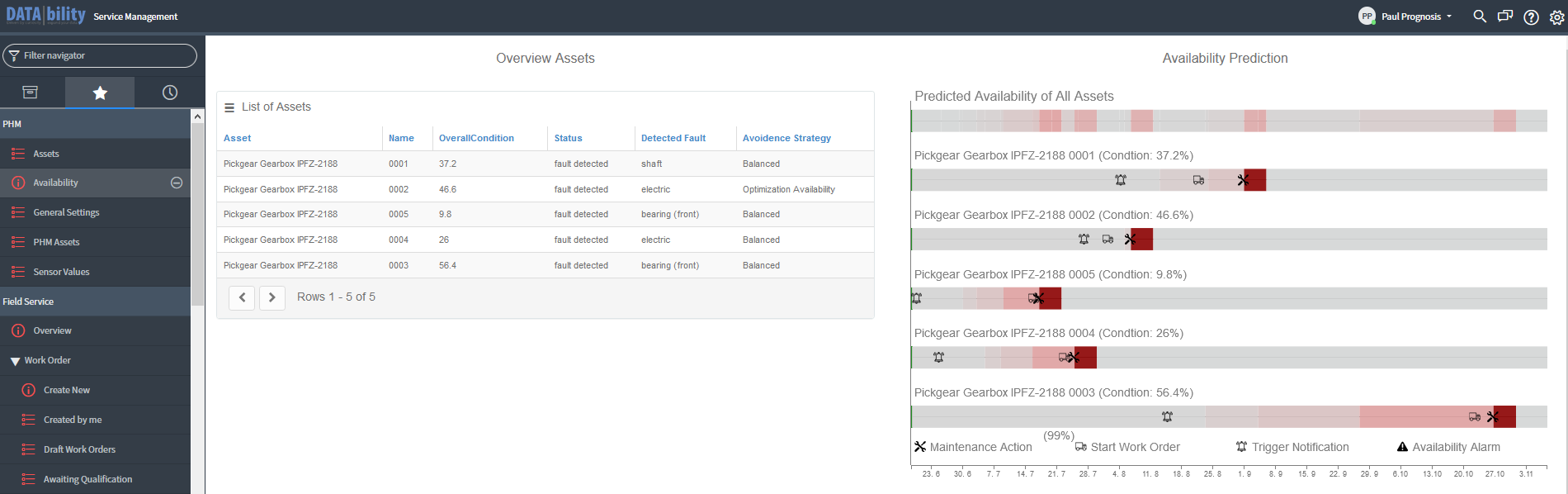Click dark red segment of asset 0004 bar
Viewport: 1568px width, 494px height.
pos(1086,358)
